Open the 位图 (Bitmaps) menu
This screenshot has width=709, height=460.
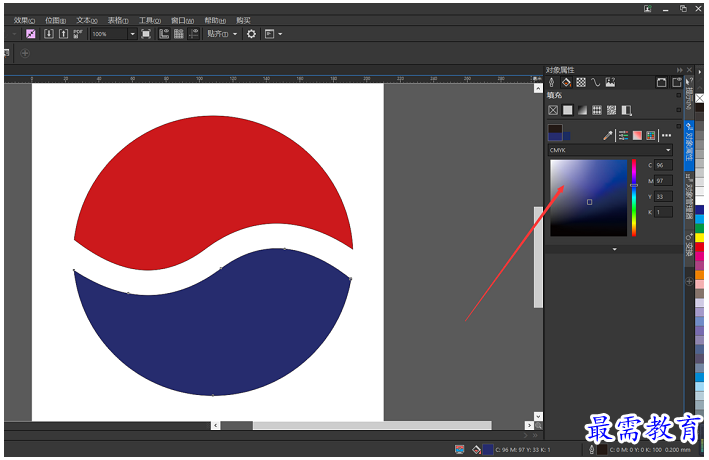55,20
